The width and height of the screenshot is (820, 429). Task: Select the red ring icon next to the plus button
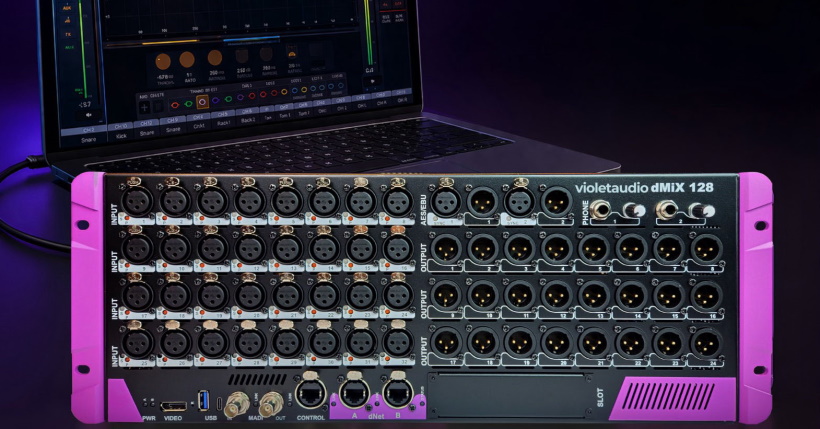pos(175,105)
